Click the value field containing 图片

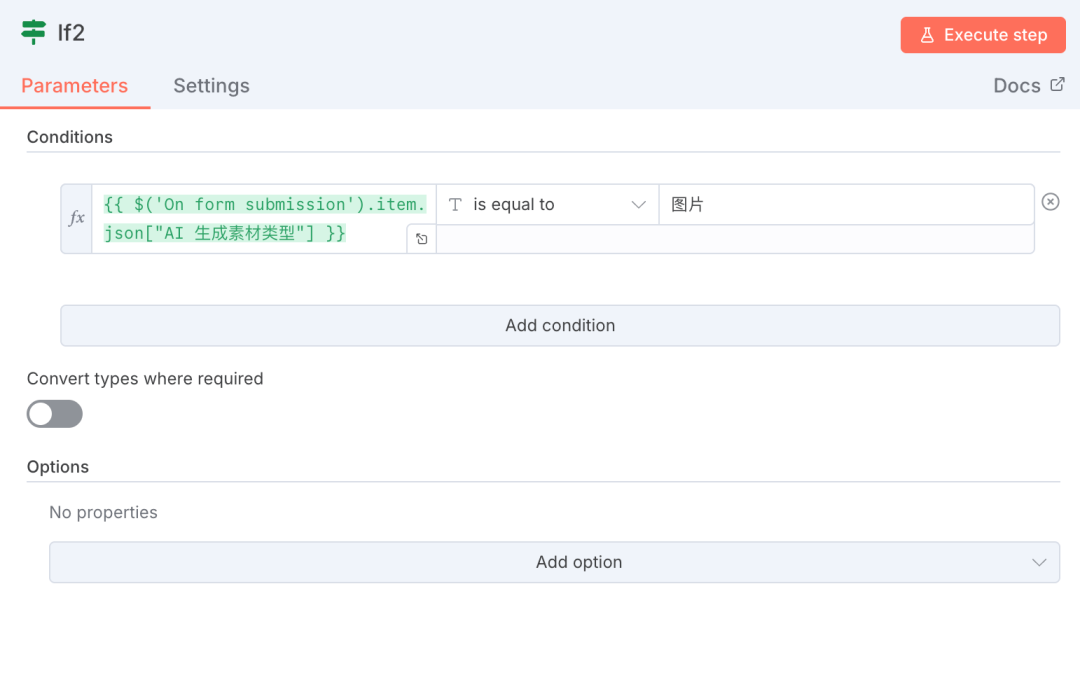(845, 204)
